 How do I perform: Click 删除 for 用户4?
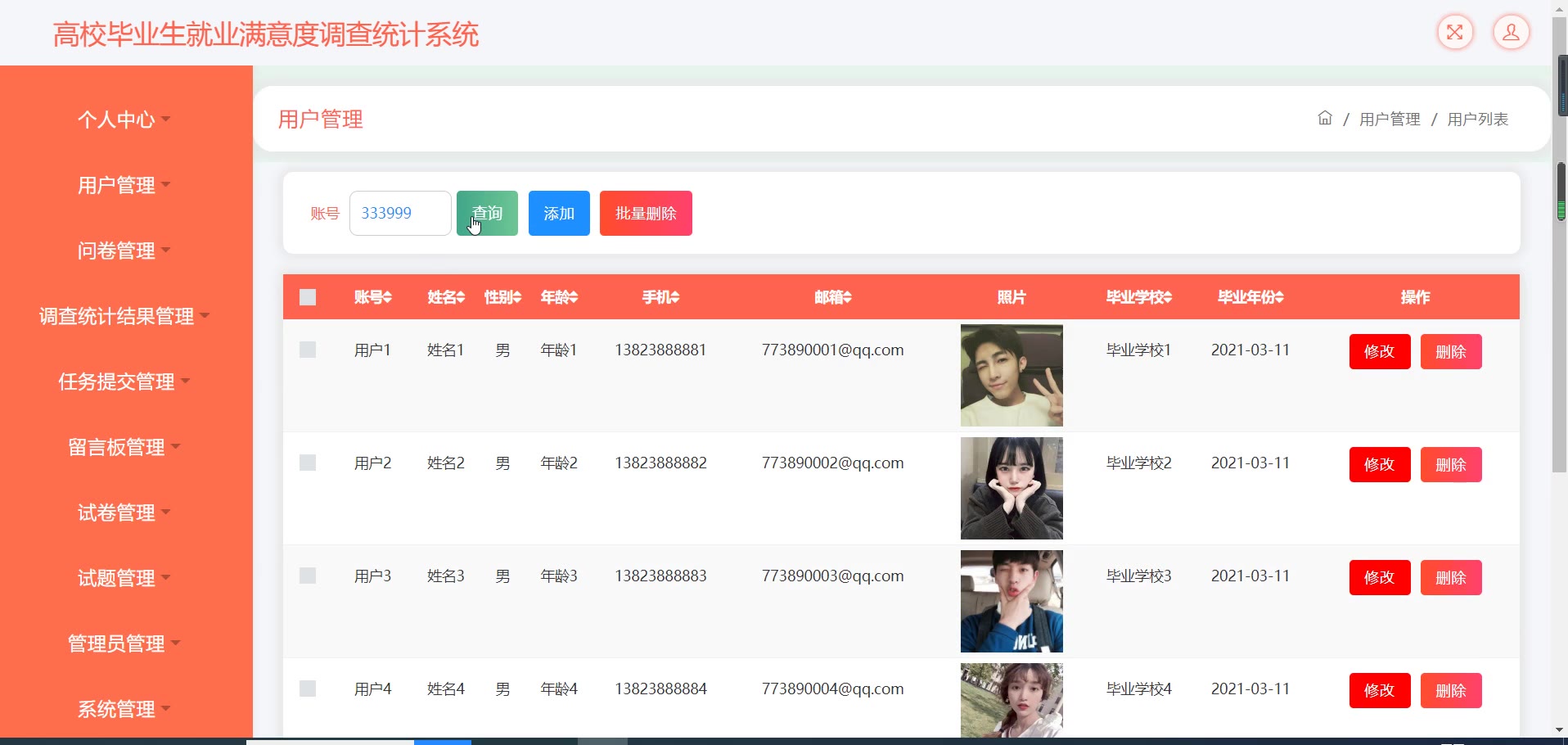coord(1451,690)
